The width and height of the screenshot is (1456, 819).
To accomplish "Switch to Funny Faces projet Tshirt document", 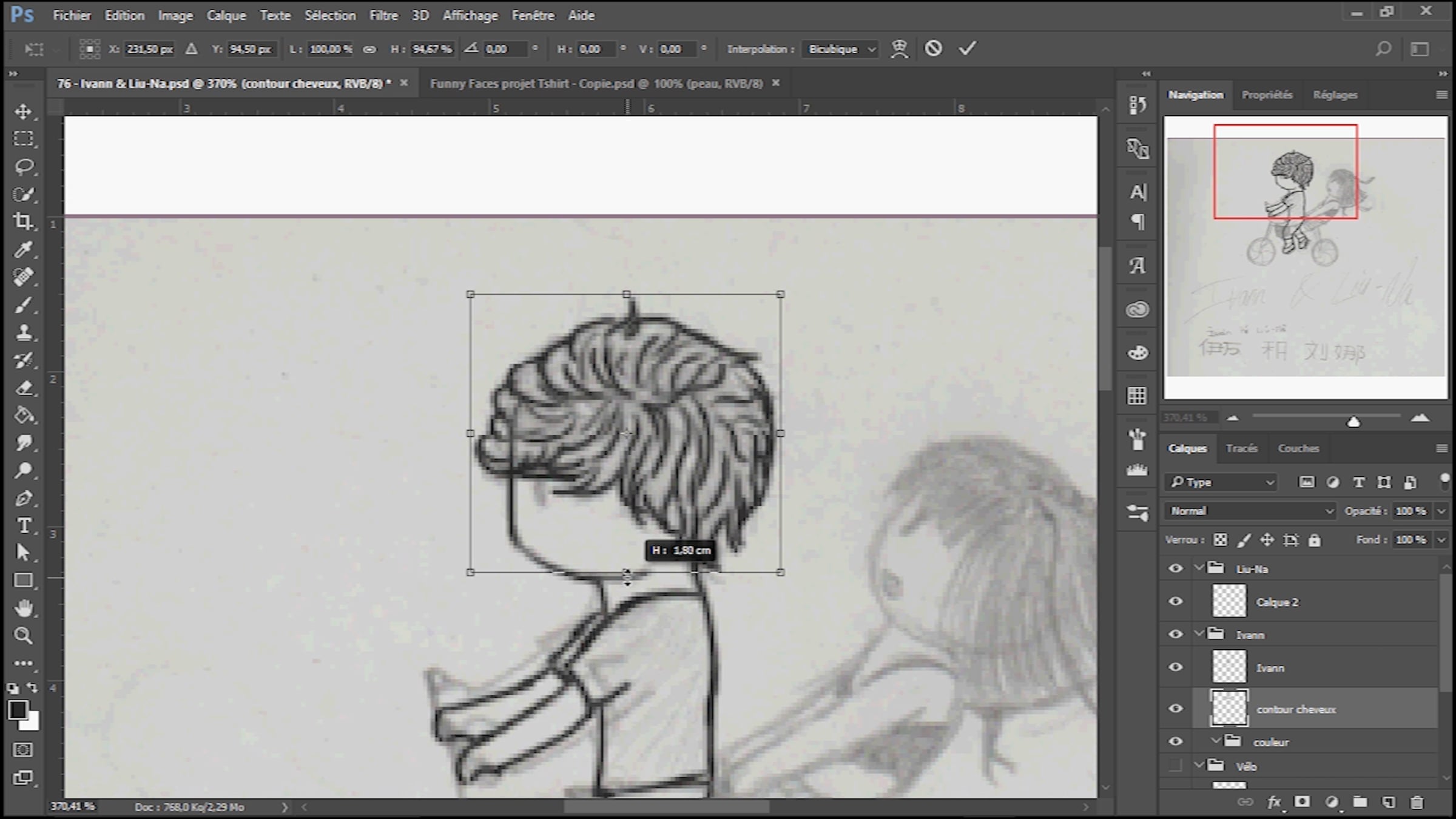I will (x=596, y=84).
